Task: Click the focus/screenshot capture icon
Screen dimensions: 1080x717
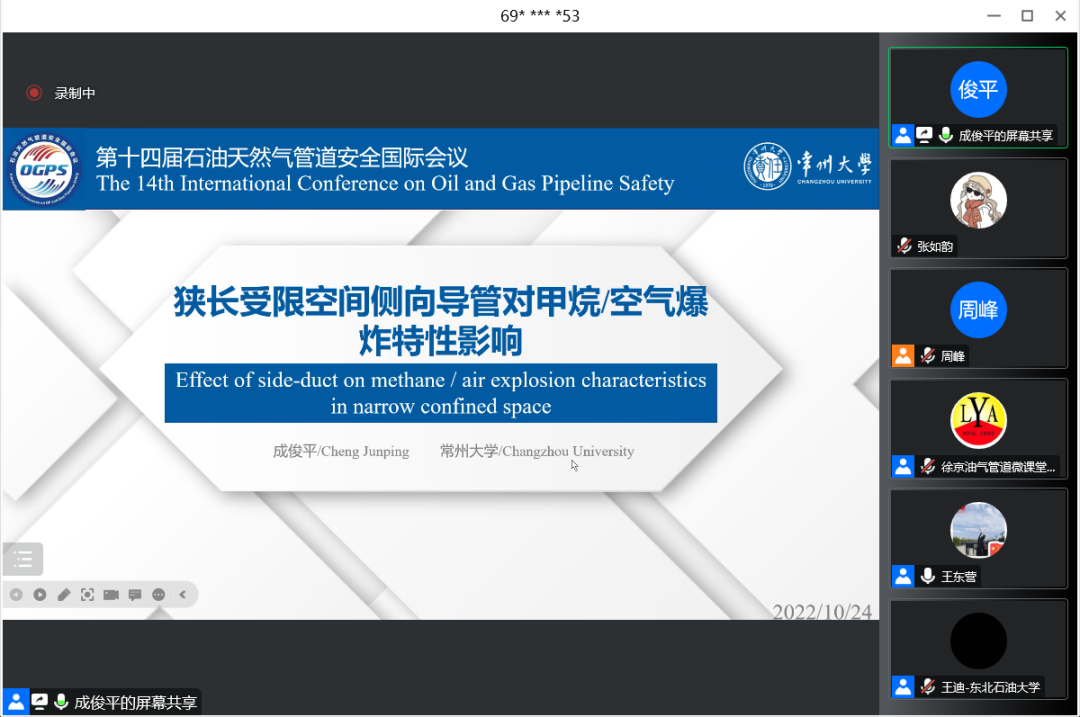Action: click(87, 594)
